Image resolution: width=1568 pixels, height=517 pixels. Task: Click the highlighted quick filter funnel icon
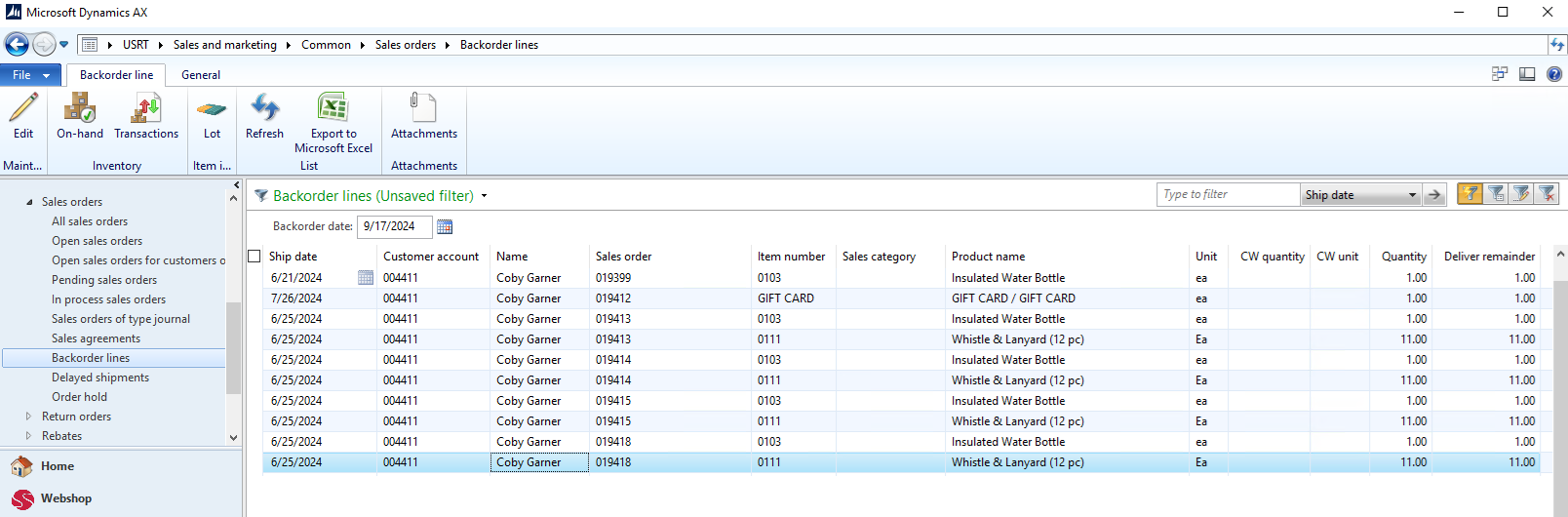1470,194
